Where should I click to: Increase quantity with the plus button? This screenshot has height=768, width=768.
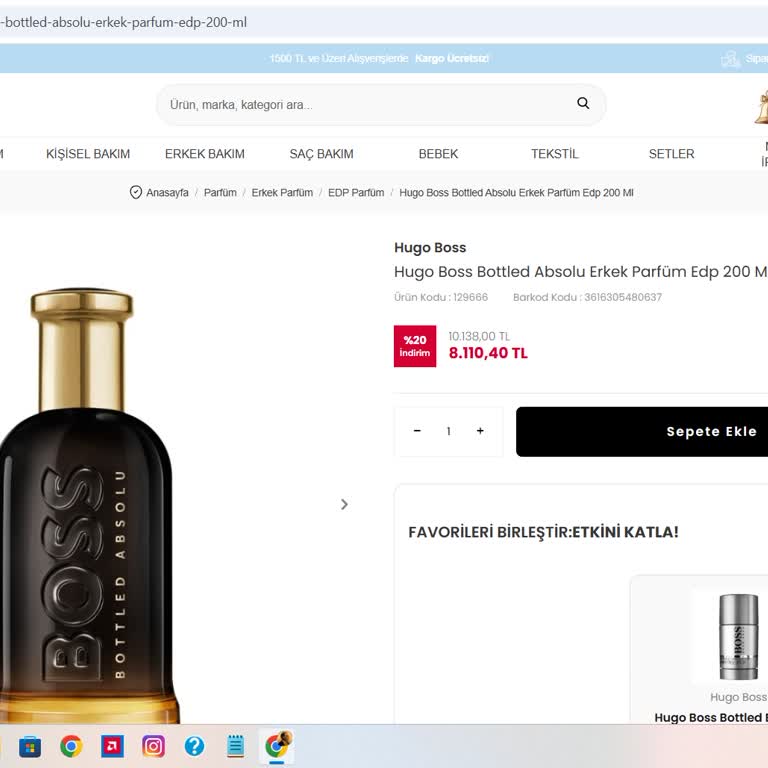click(480, 431)
